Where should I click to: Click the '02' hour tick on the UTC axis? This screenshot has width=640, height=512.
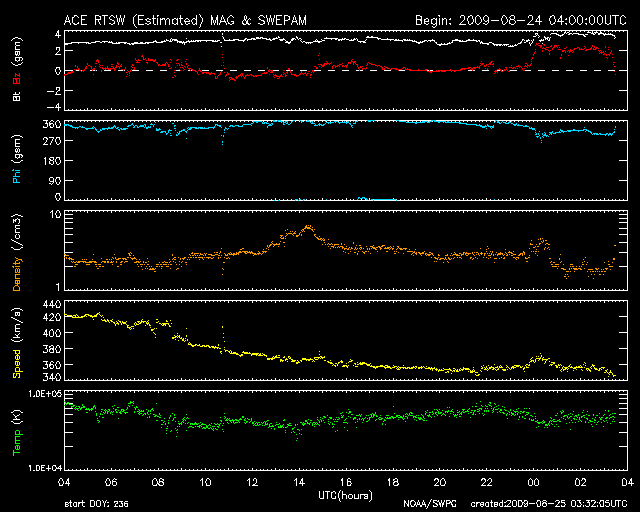580,483
